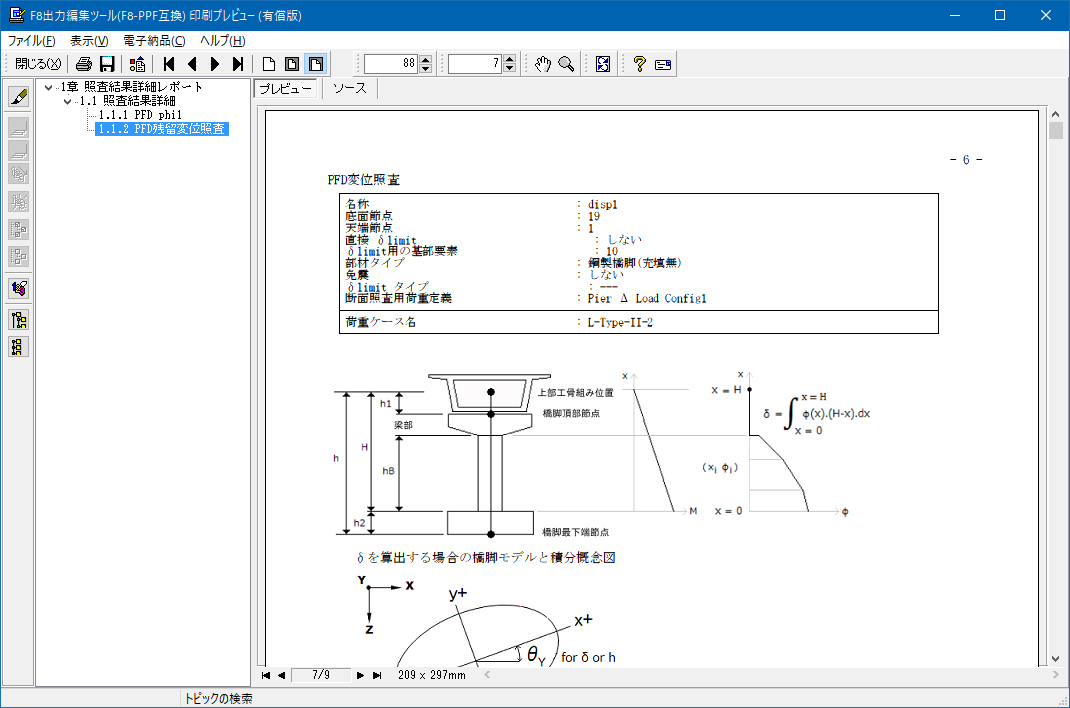Select 1.1.1 PFD phi1 in tree
1070x708 pixels.
[x=140, y=115]
